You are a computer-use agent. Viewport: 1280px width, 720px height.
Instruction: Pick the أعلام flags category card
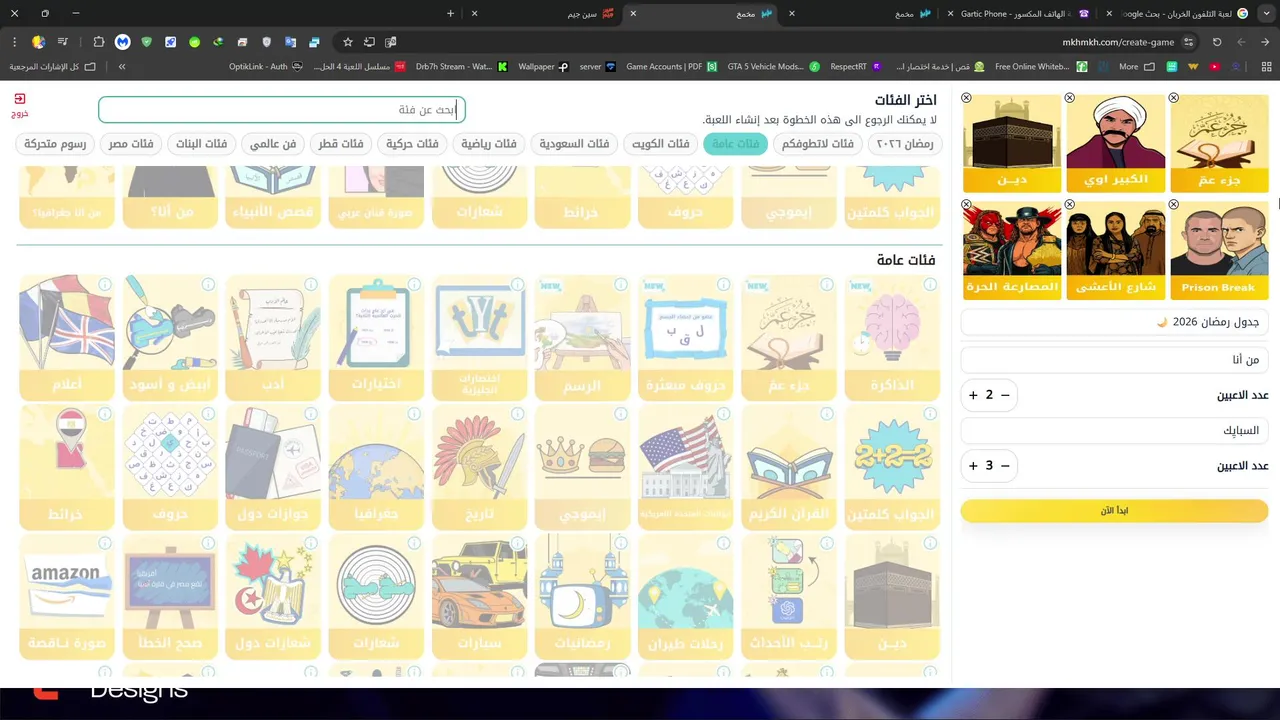(67, 338)
